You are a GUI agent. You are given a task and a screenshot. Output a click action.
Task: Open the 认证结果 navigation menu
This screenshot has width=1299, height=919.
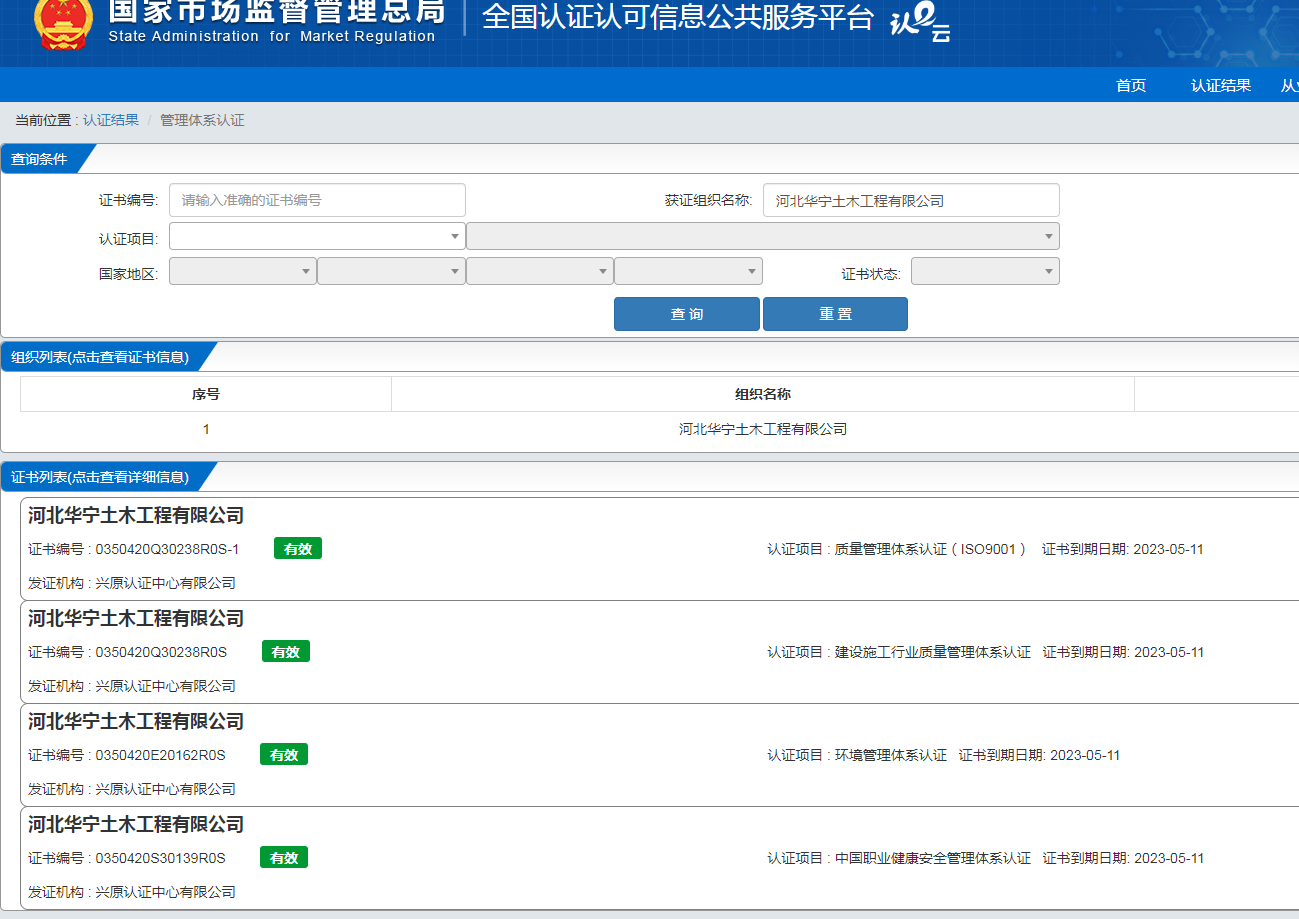pos(1221,85)
